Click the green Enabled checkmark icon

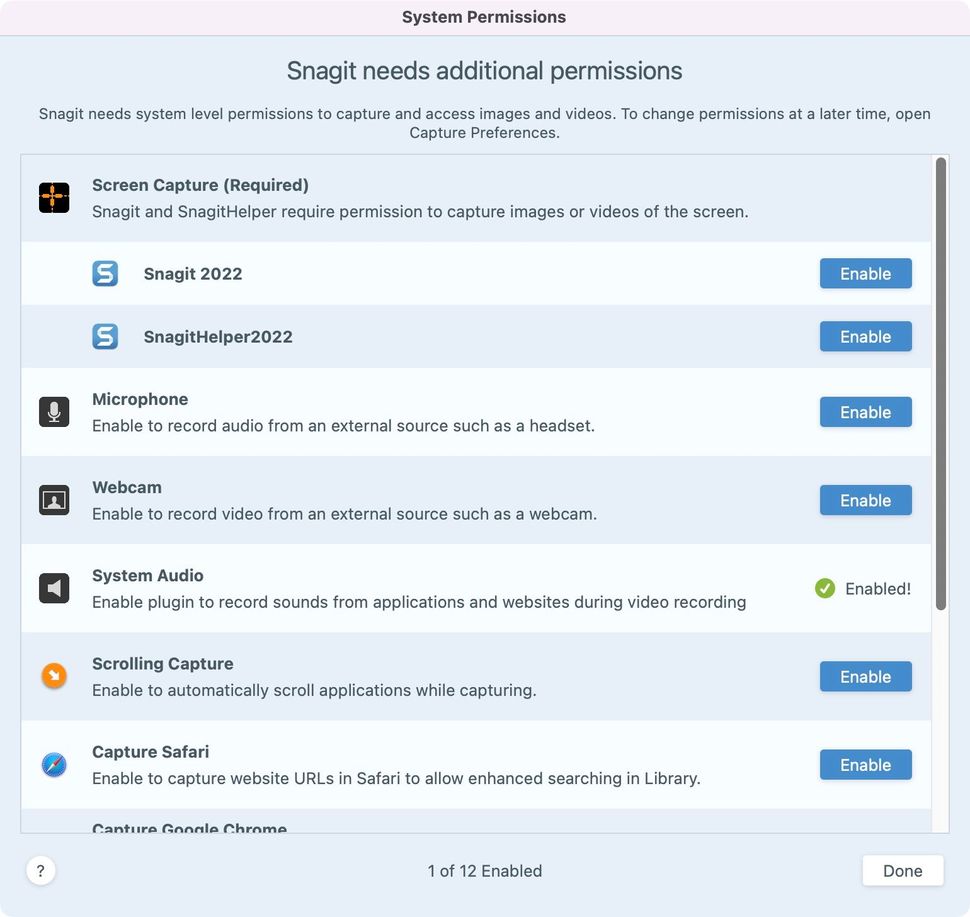tap(825, 588)
